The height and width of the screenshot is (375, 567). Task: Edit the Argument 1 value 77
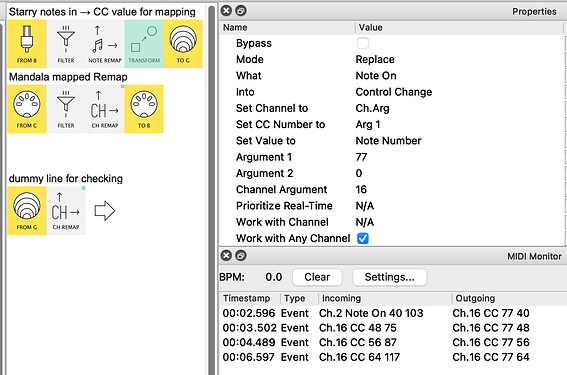click(361, 157)
